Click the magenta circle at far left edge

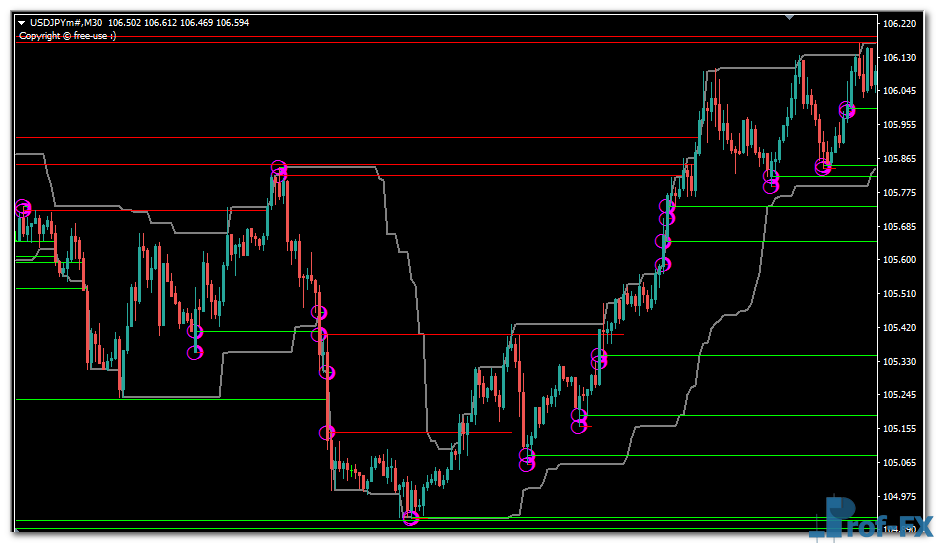tap(23, 207)
